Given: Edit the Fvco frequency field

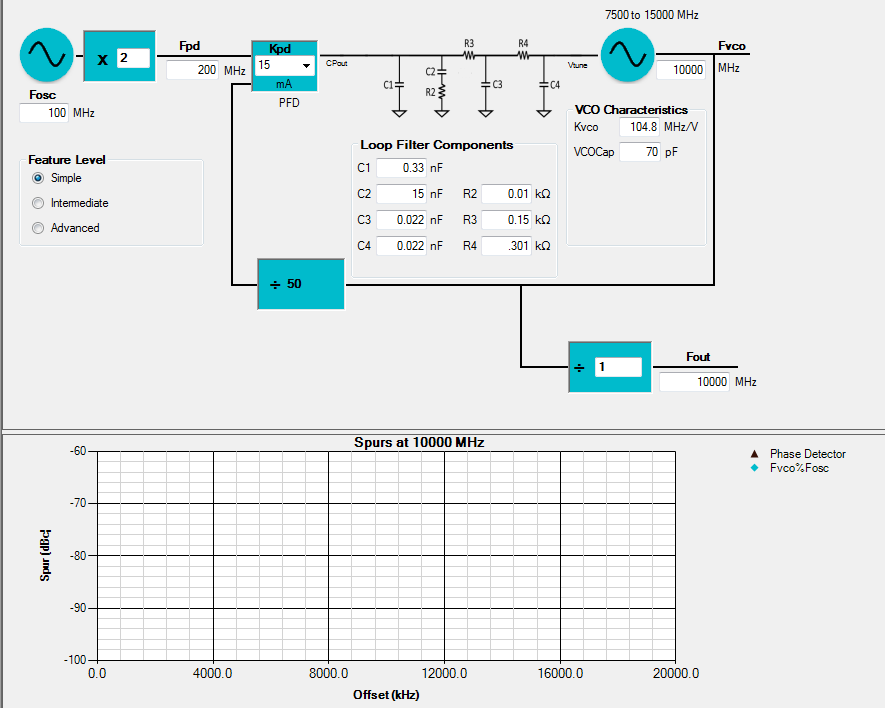Looking at the screenshot, I should pos(681,70).
